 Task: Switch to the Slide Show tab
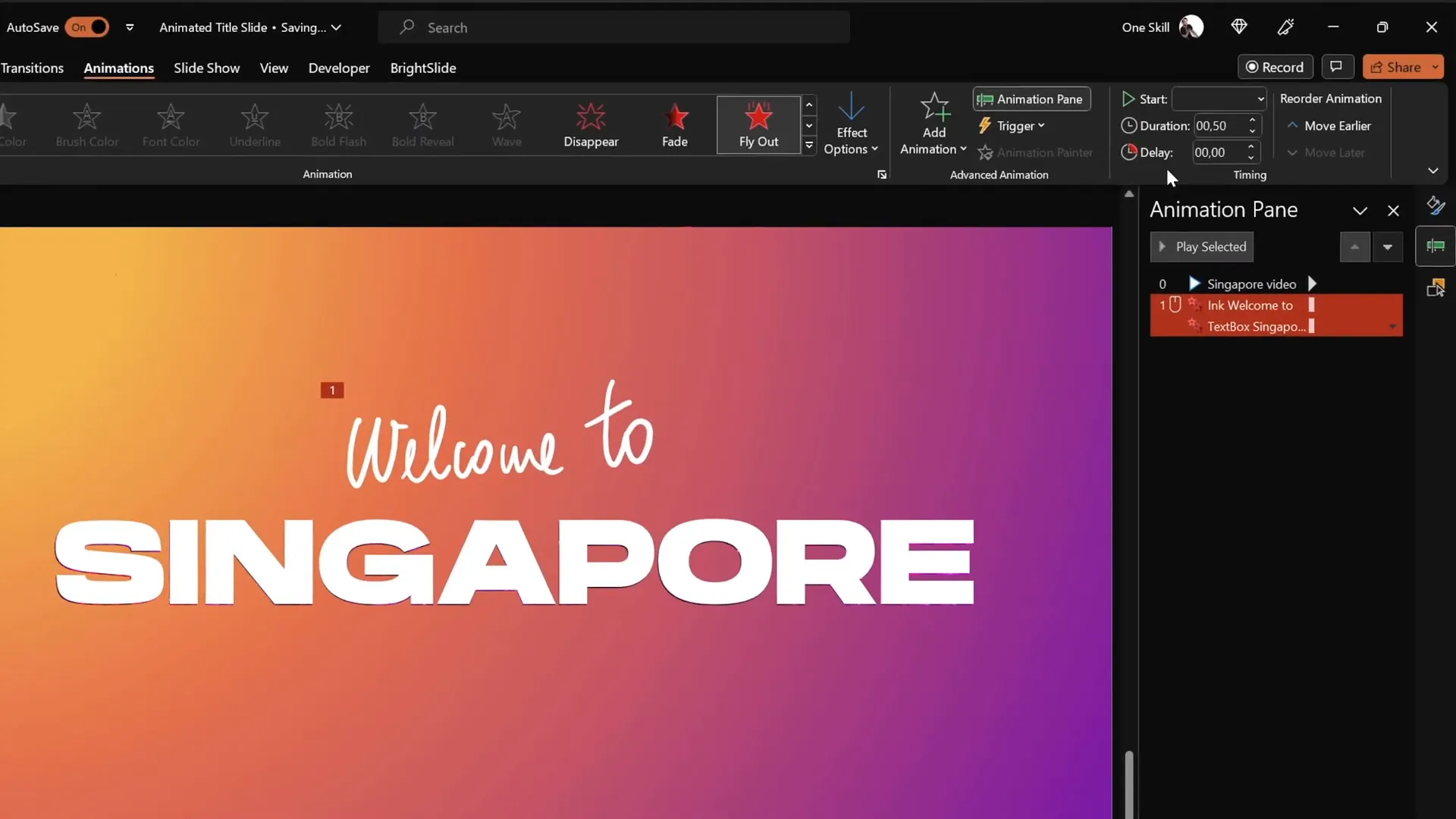coord(206,67)
